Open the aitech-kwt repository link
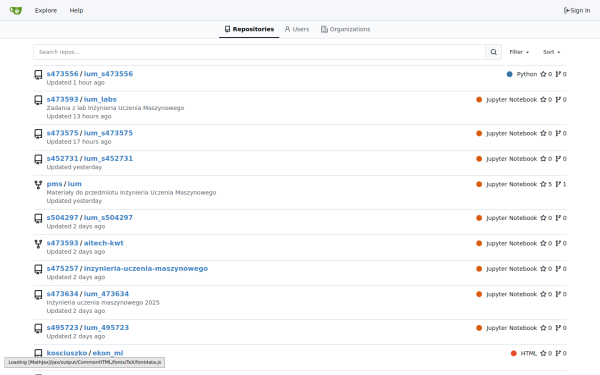Screen dimensions: 600x375 (104, 243)
